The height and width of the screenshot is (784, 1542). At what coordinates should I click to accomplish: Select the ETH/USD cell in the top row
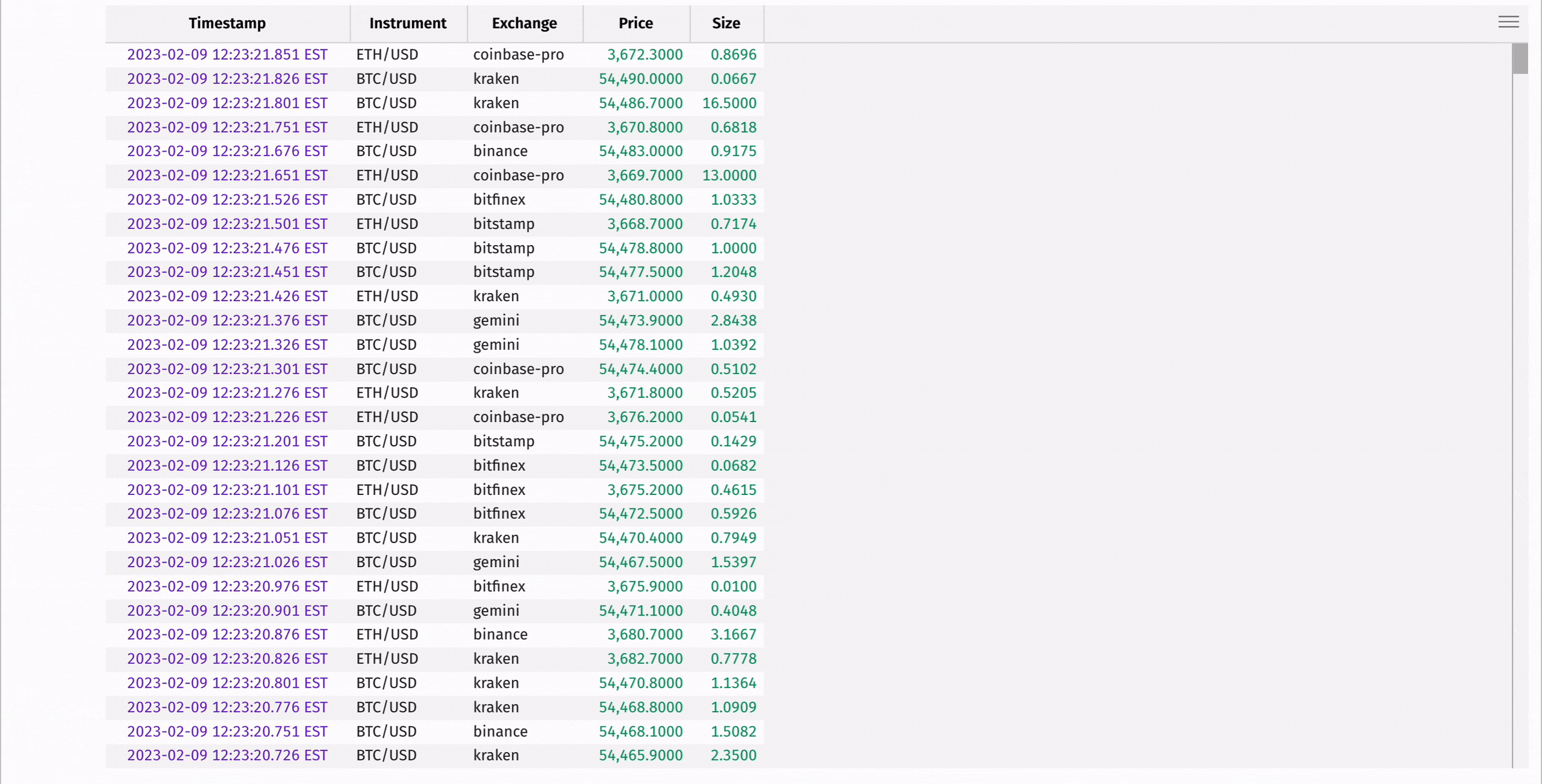click(386, 54)
